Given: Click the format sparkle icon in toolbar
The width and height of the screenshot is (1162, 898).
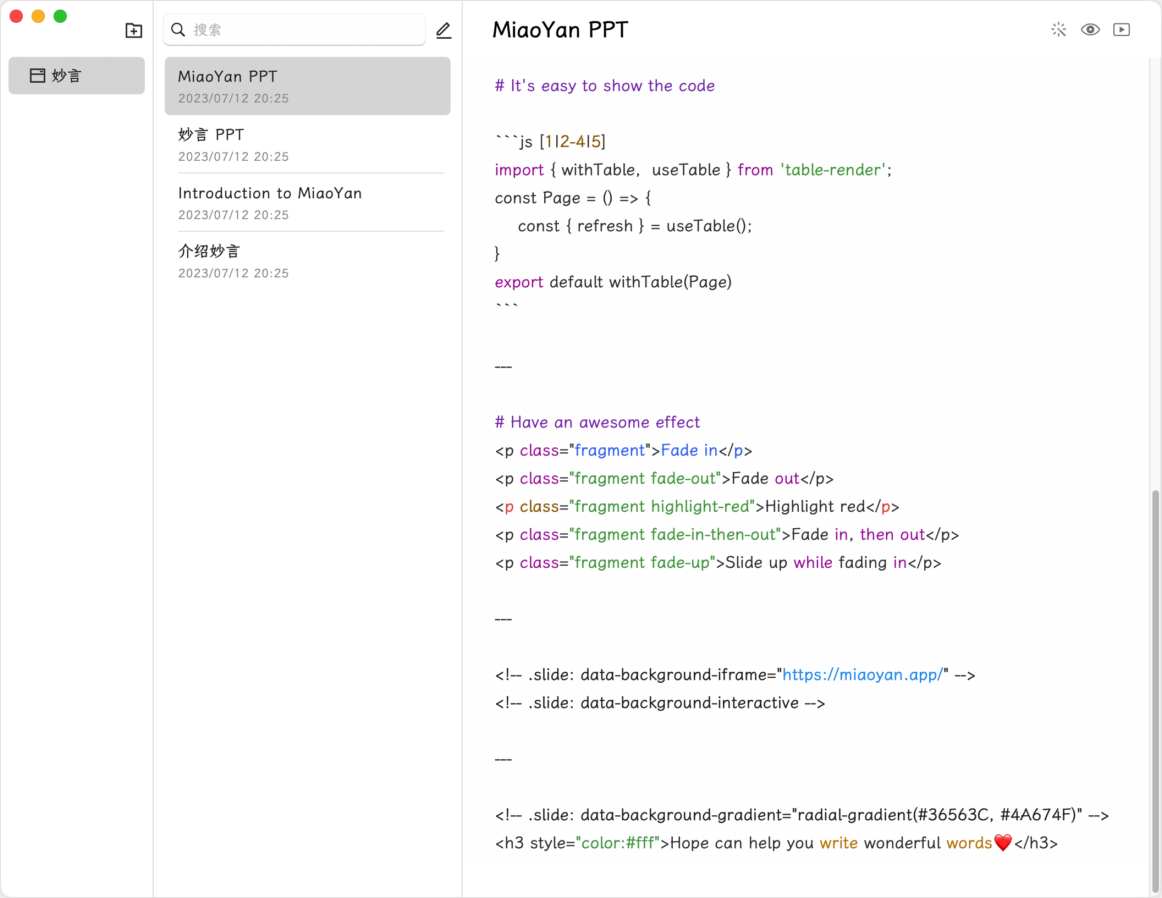Looking at the screenshot, I should [1058, 30].
